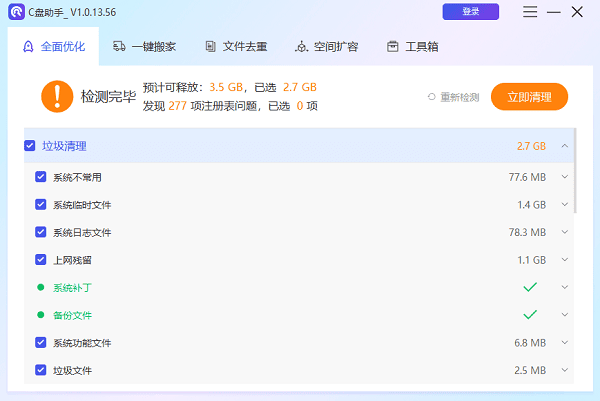Click the 上网残留 label
This screenshot has width=600, height=401.
pyautogui.click(x=72, y=260)
